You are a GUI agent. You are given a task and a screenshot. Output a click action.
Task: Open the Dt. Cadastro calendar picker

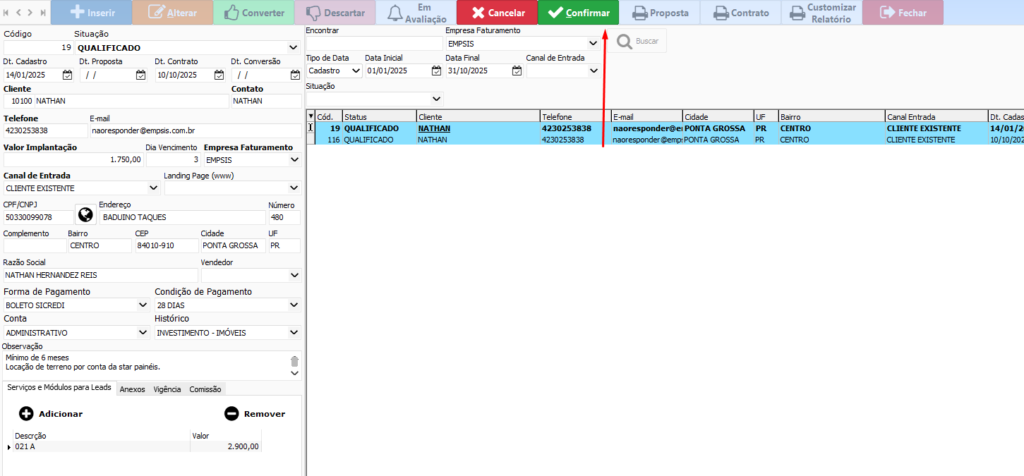[x=67, y=75]
